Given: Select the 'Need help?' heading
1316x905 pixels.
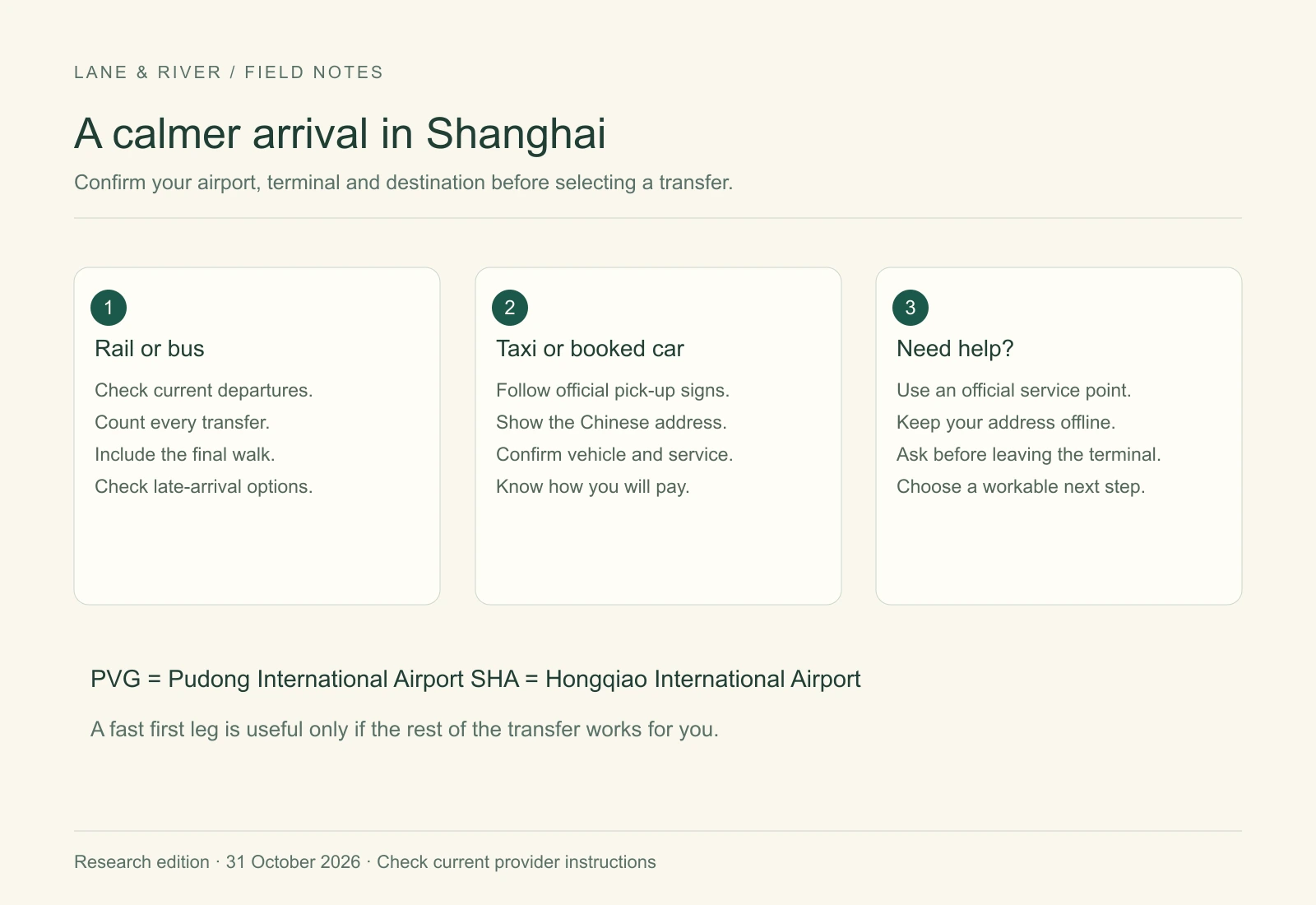Looking at the screenshot, I should 955,349.
